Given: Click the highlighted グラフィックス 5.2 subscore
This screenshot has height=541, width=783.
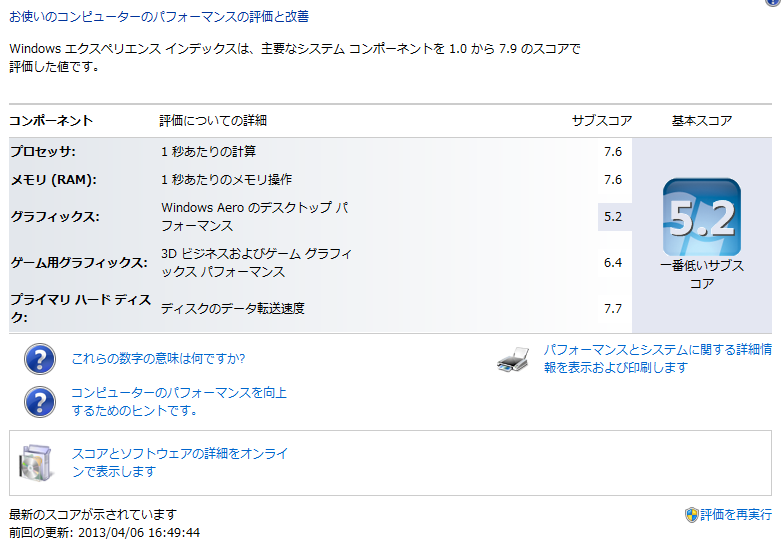Looking at the screenshot, I should pos(613,217).
